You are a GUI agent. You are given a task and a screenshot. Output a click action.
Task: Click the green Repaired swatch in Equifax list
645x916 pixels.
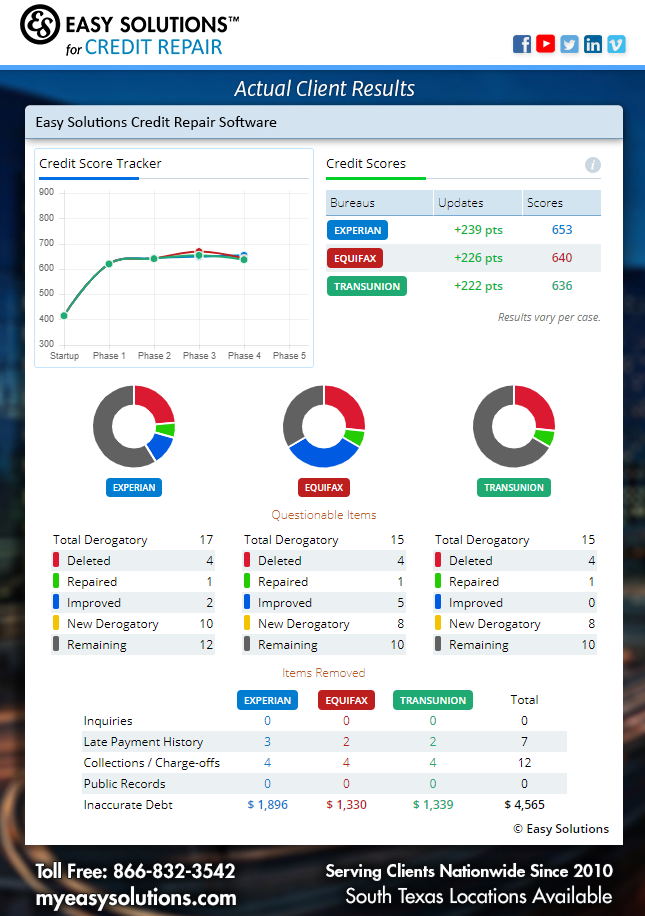[x=247, y=581]
